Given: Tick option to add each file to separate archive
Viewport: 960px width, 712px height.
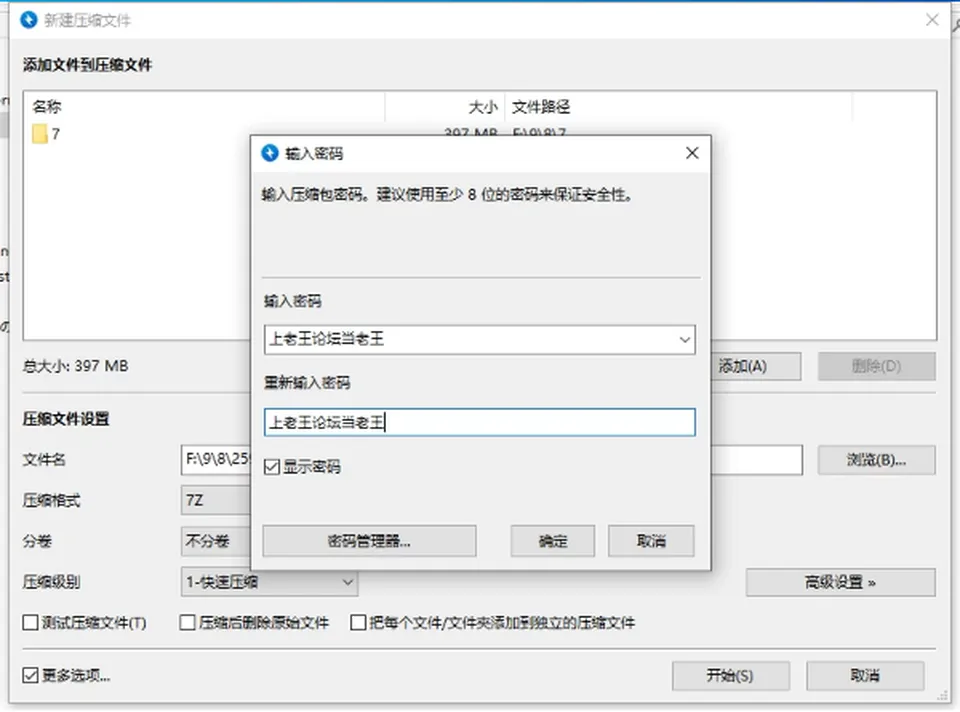Looking at the screenshot, I should coord(358,623).
